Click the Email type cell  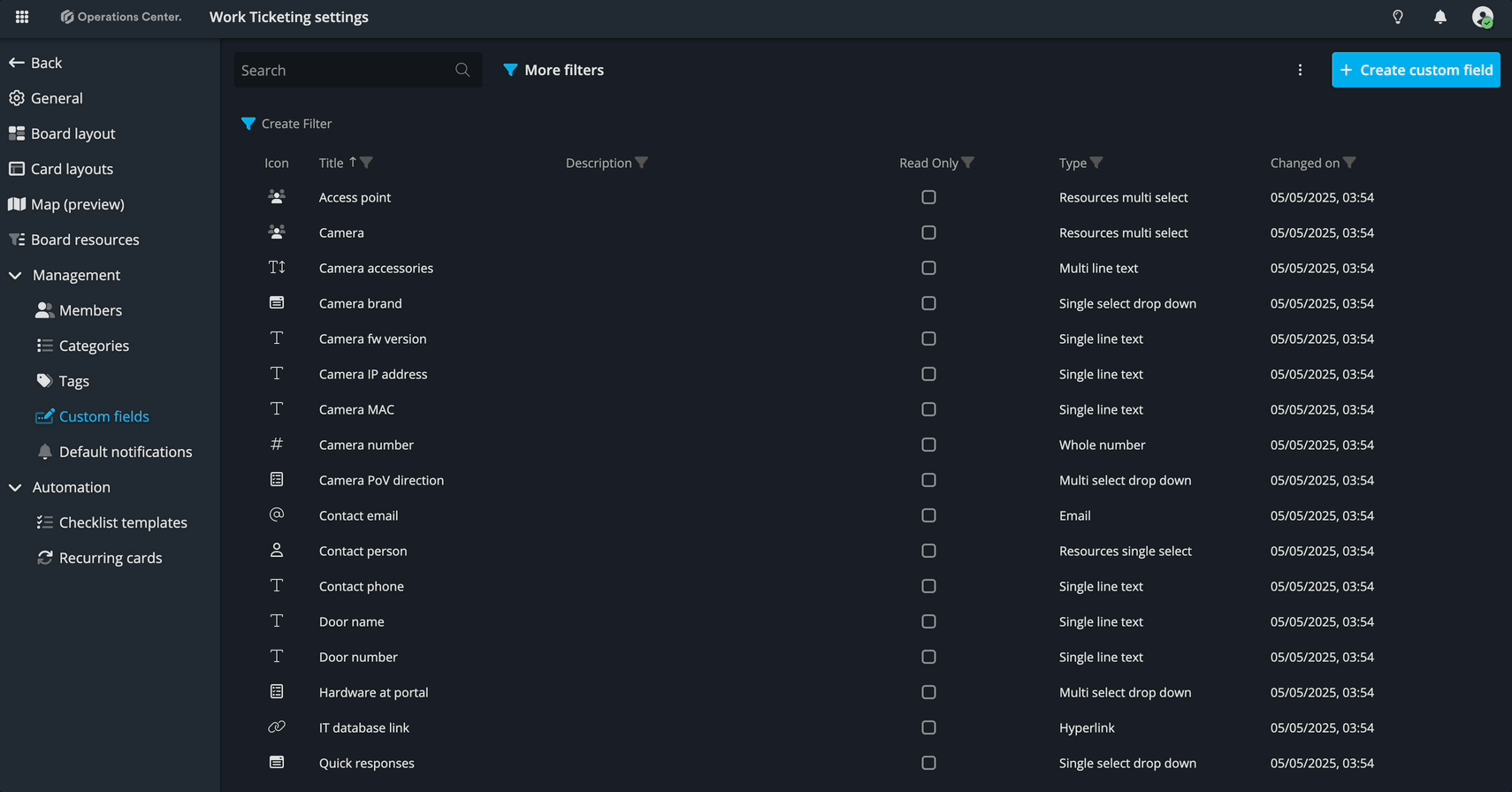1075,515
